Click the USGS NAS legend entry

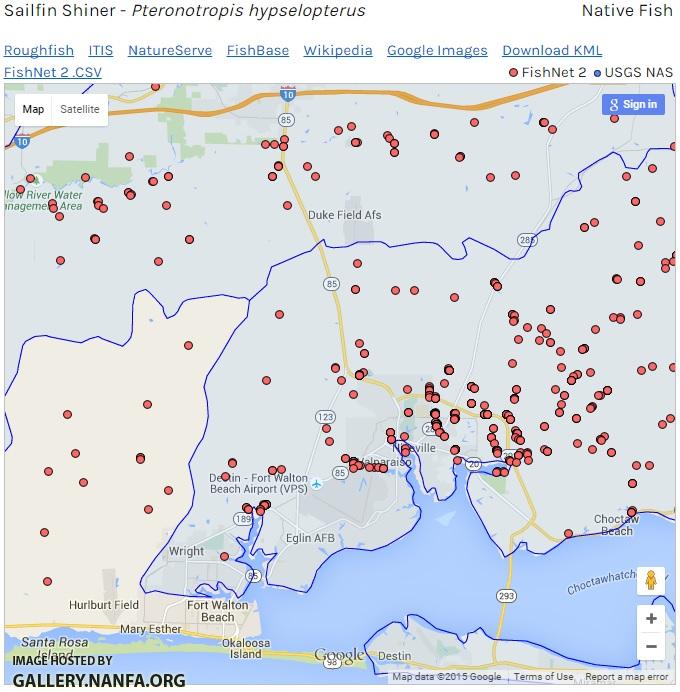(x=633, y=72)
